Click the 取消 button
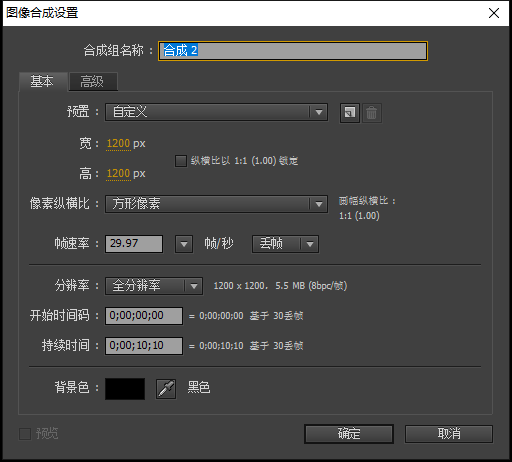 [449, 434]
